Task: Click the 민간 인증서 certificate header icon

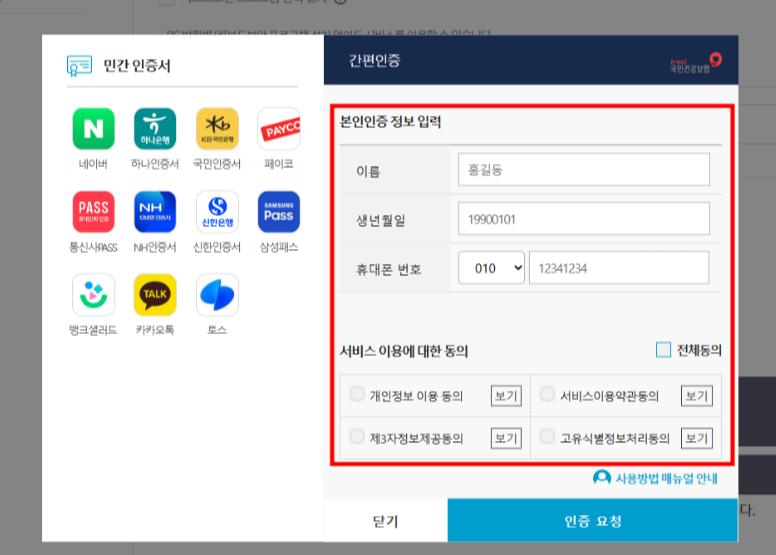Action: (79, 65)
